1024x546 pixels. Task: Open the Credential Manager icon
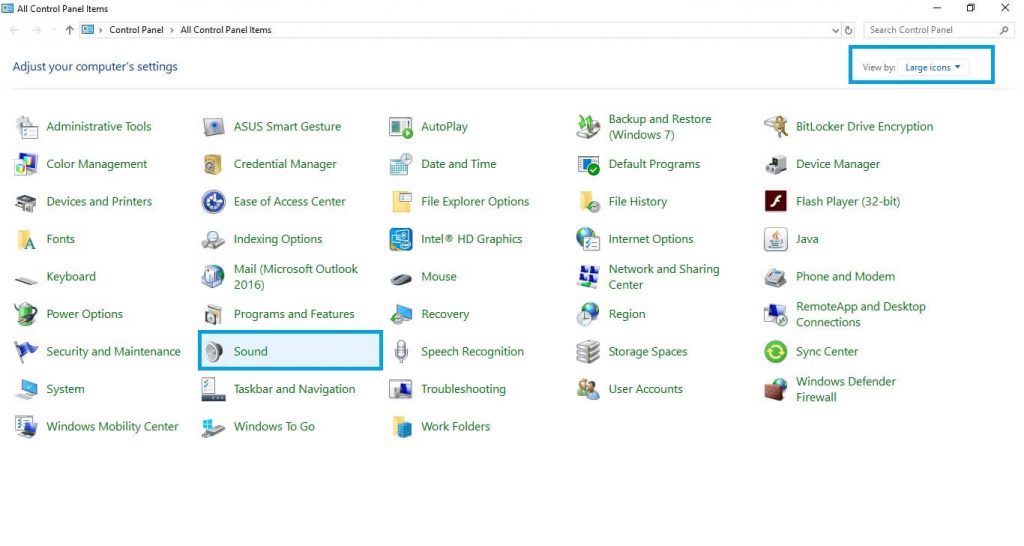(214, 165)
